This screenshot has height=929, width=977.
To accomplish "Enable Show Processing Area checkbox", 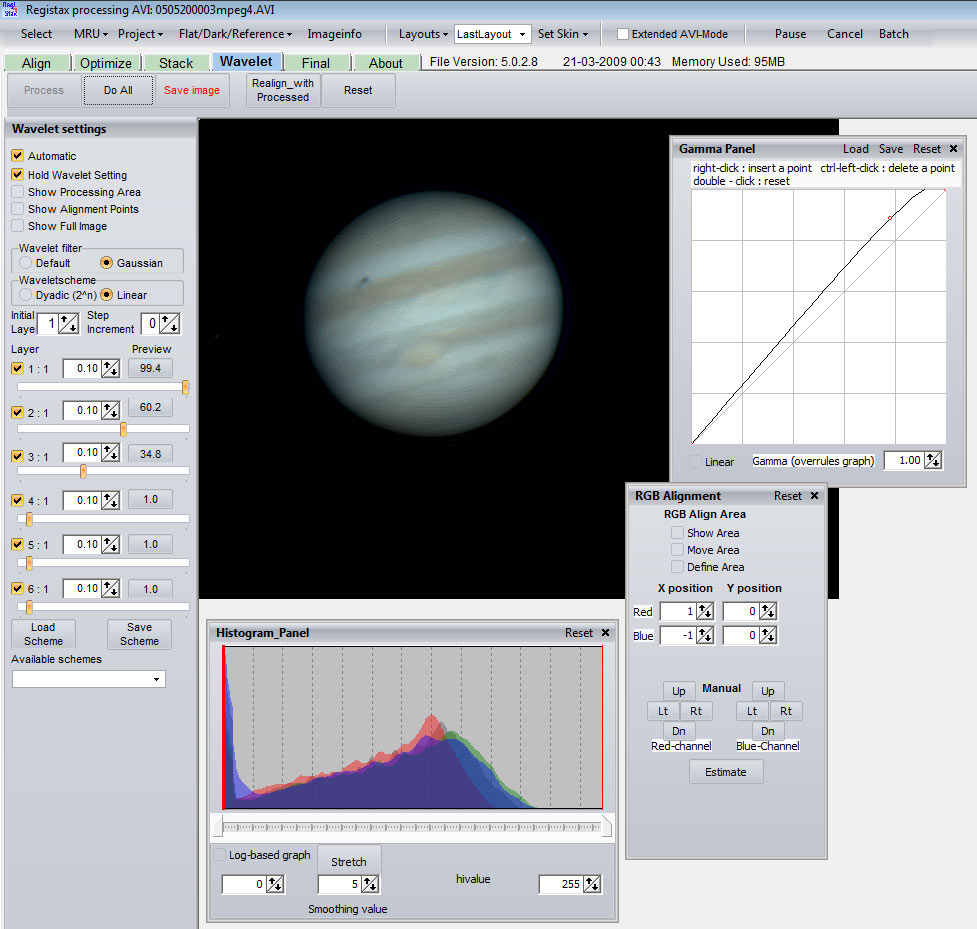I will [x=18, y=192].
